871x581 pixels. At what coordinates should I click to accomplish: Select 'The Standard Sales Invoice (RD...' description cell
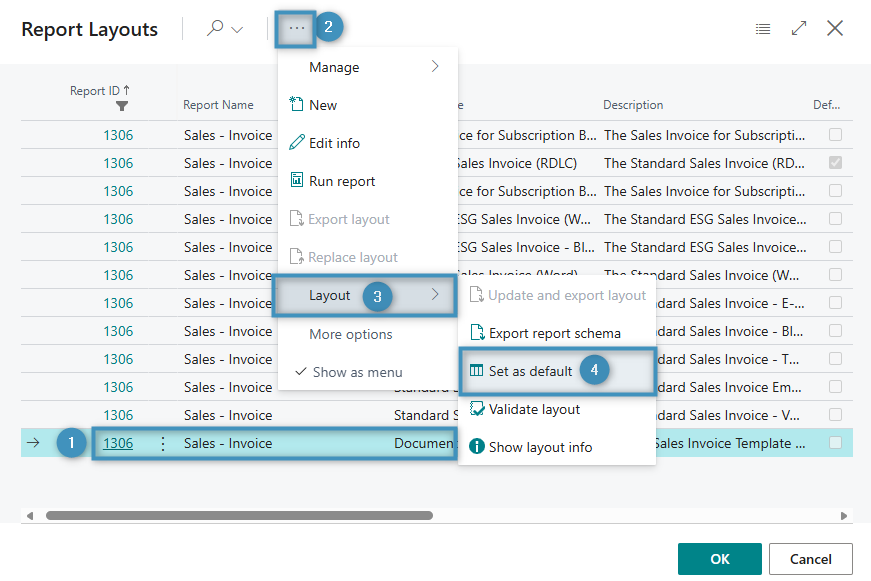(x=704, y=163)
